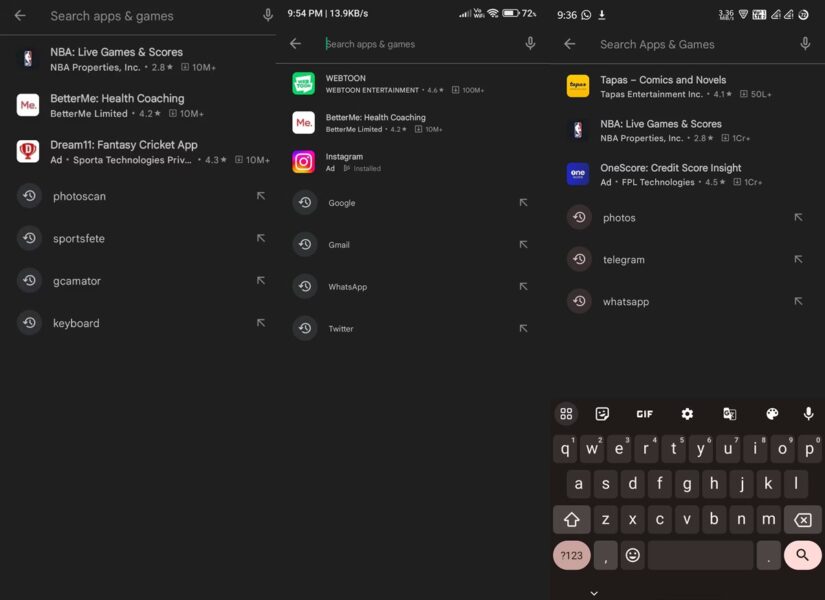Focus the "Search Apps & Games" field above Tapas
825x600 pixels.
tap(687, 44)
